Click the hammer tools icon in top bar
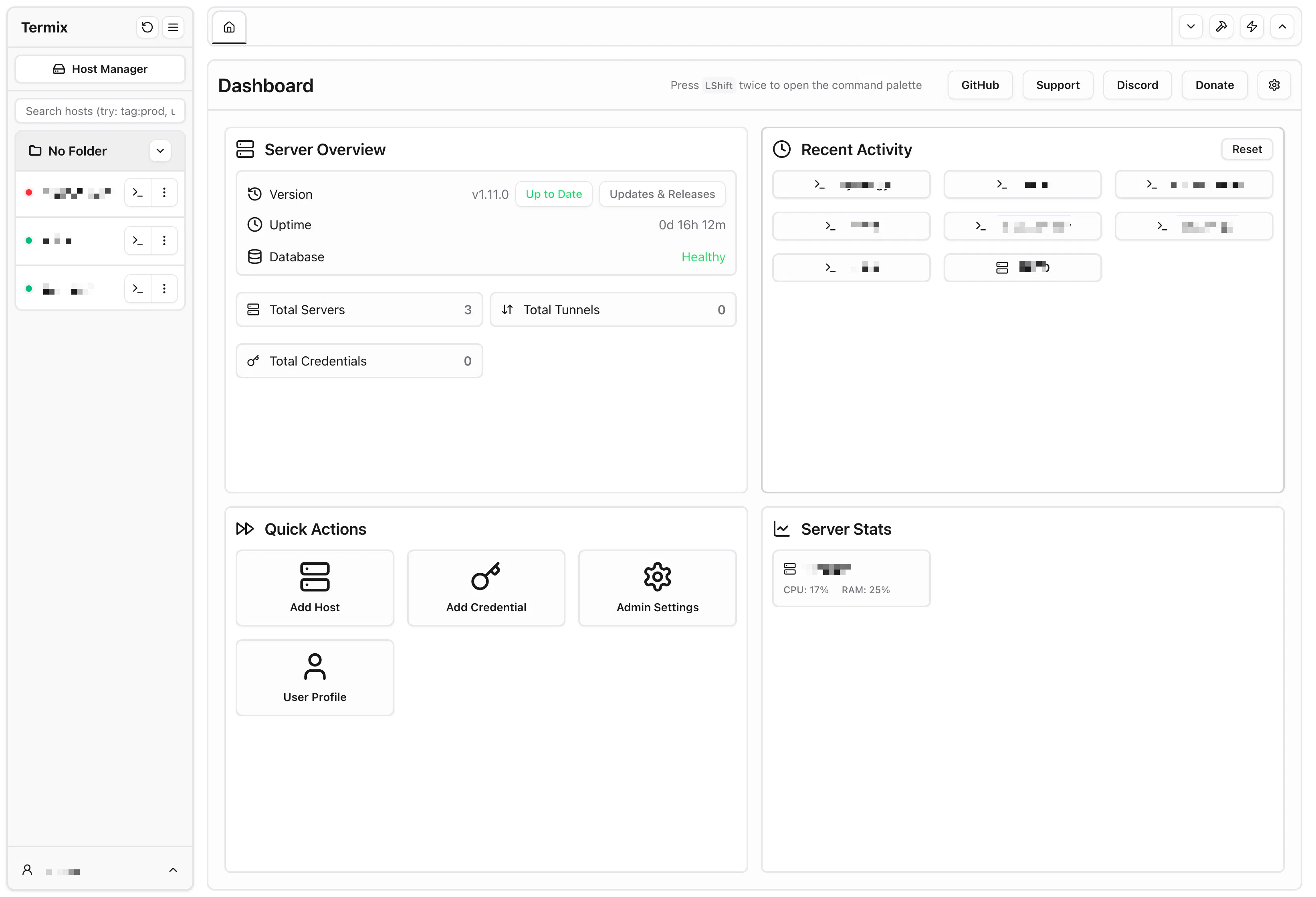1316x897 pixels. coord(1221,26)
